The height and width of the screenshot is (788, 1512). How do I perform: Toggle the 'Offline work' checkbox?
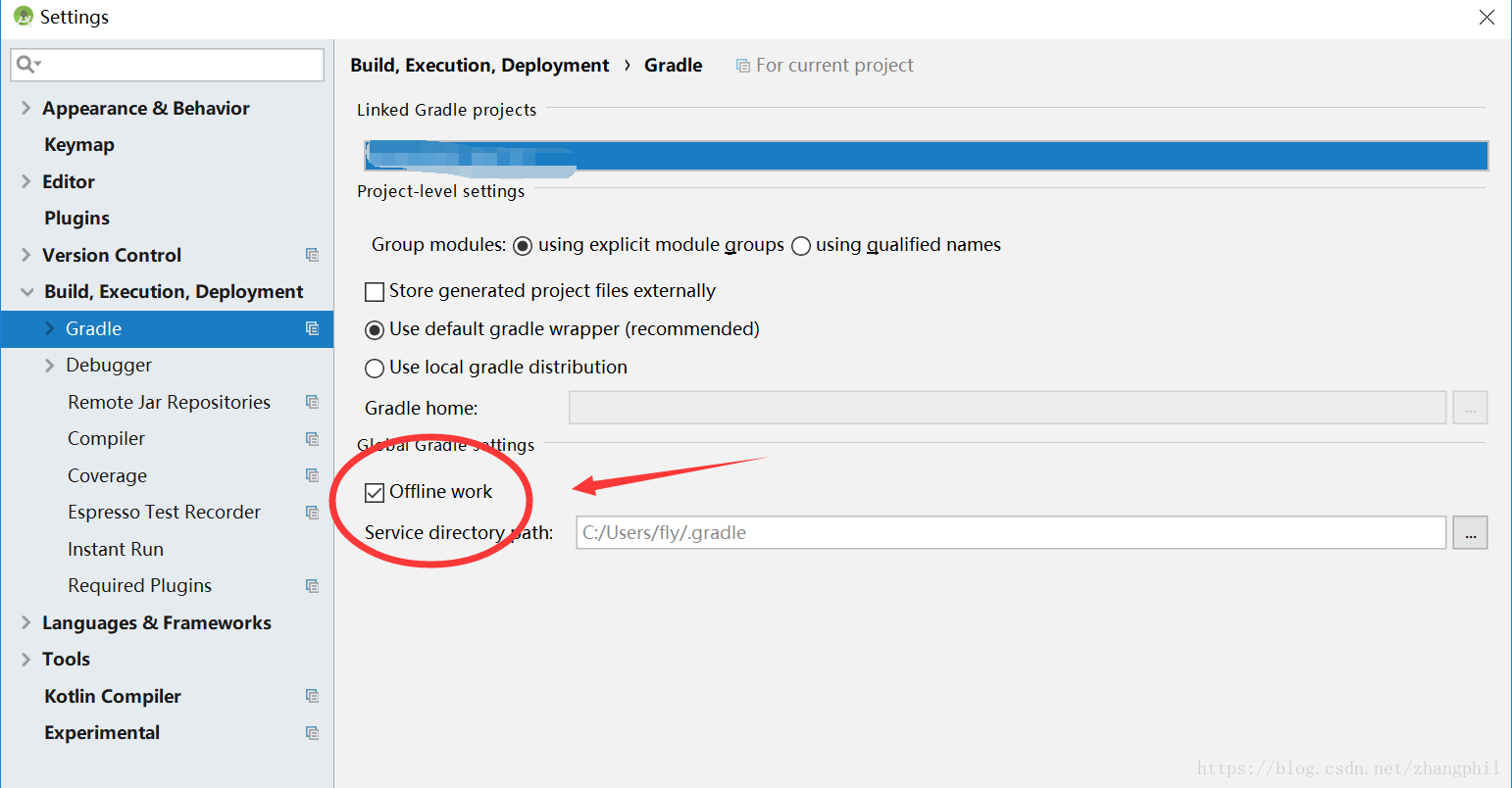tap(375, 493)
